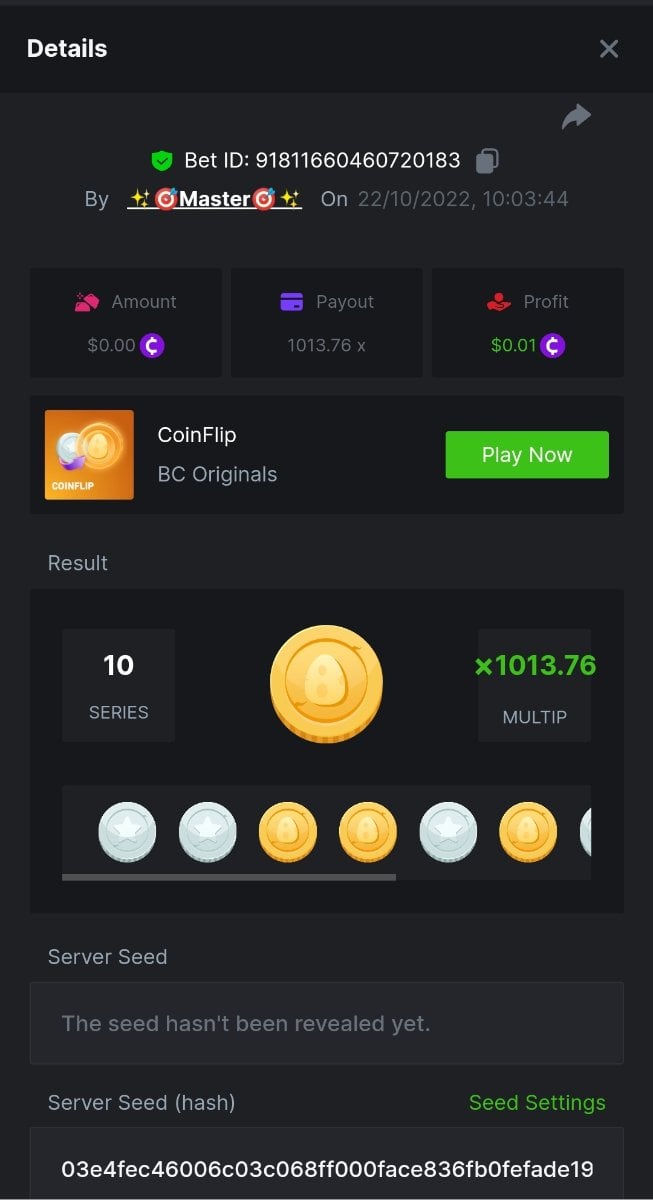Click the share arrow icon
The height and width of the screenshot is (1200, 653).
(x=576, y=117)
